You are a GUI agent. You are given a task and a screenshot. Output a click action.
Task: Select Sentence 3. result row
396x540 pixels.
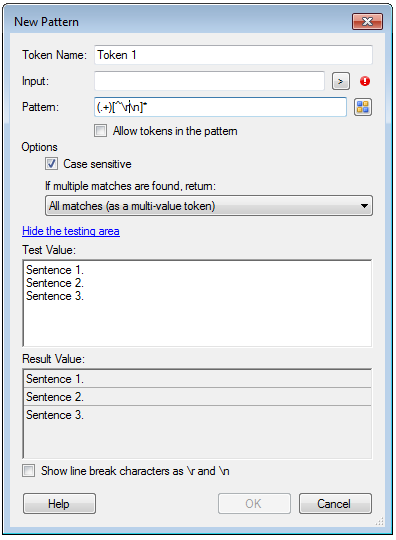pyautogui.click(x=197, y=415)
